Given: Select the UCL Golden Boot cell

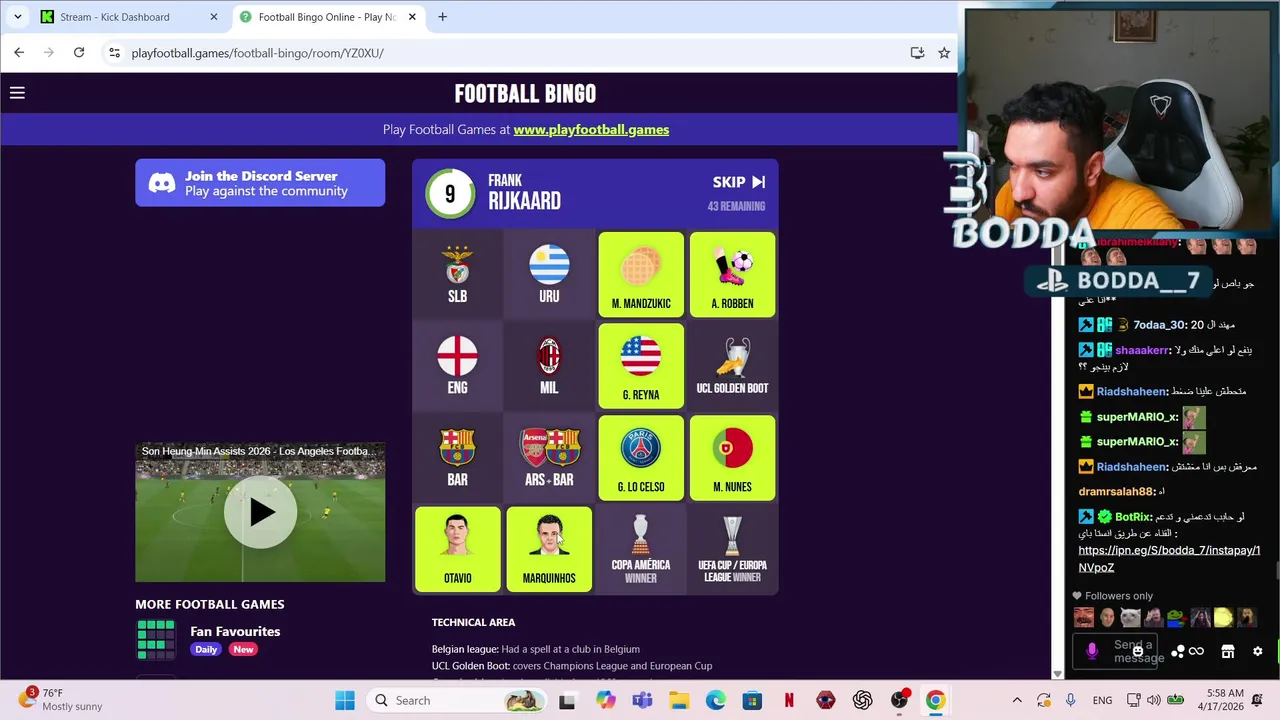Looking at the screenshot, I should tap(732, 366).
